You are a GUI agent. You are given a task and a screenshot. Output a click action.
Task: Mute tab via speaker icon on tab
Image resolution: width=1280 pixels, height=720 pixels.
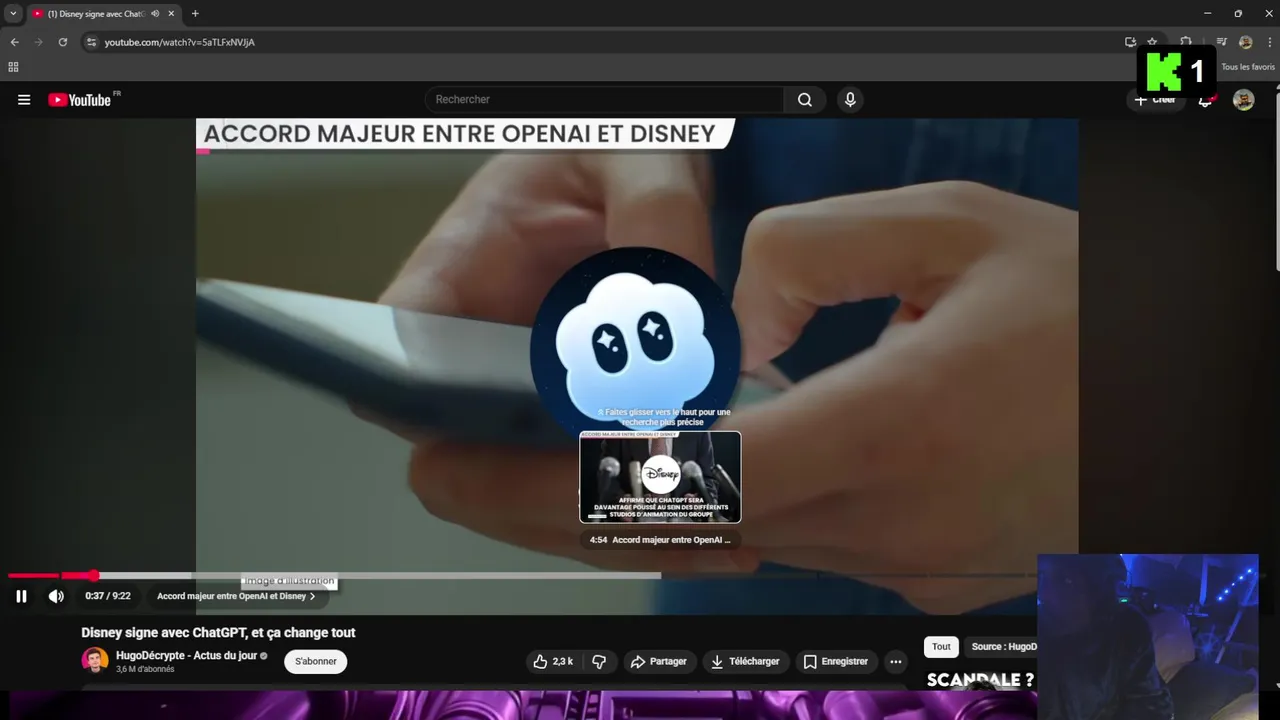155,13
